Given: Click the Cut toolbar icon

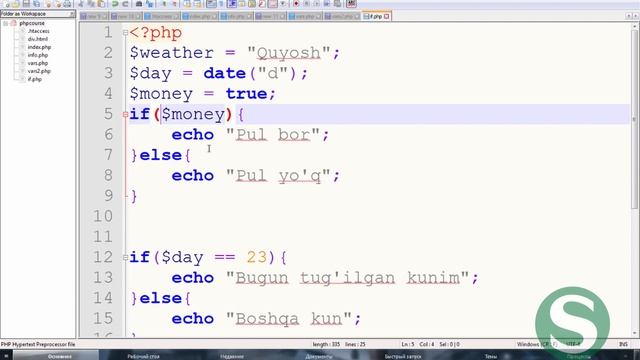Looking at the screenshot, I should click(81, 4).
